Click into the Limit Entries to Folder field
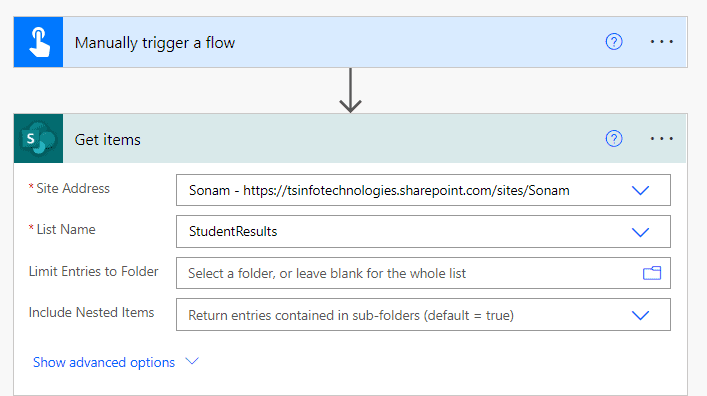This screenshot has width=707, height=396. pos(423,273)
